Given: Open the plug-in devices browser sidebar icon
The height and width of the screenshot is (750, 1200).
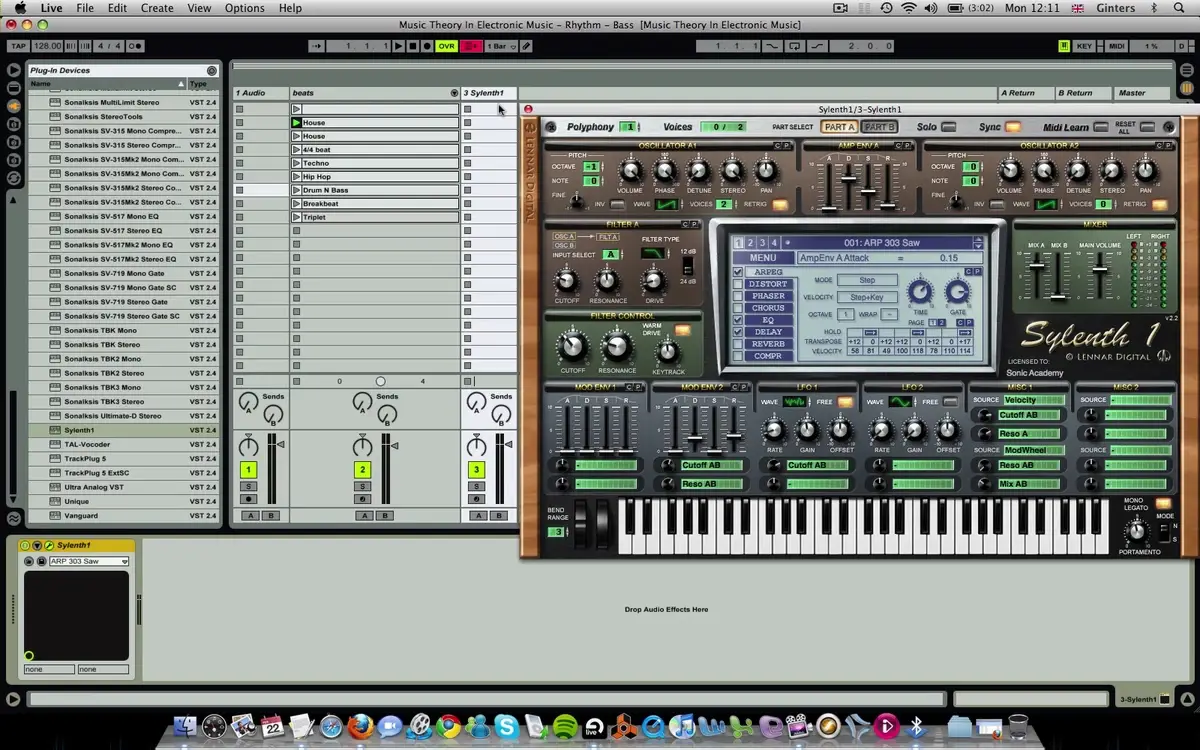Looking at the screenshot, I should tap(14, 106).
